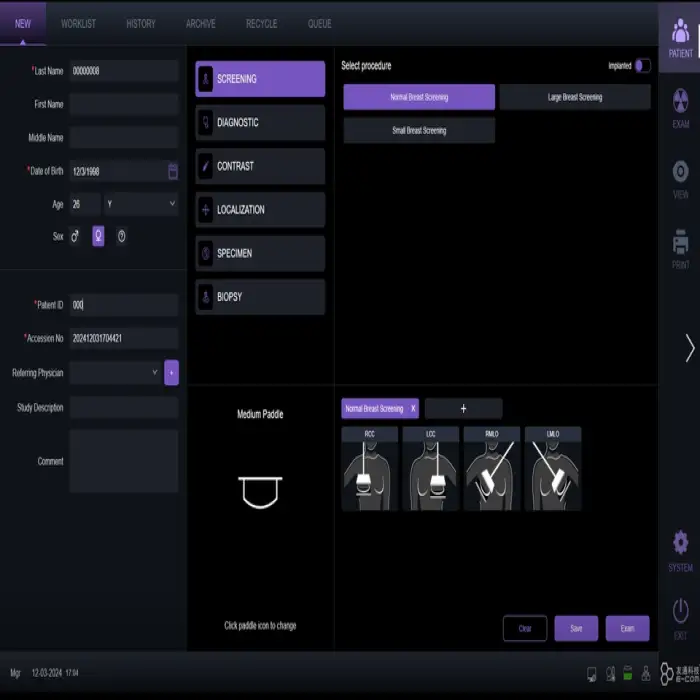Select the RCC view thumbnail
Viewport: 700px width, 700px height.
pos(369,469)
